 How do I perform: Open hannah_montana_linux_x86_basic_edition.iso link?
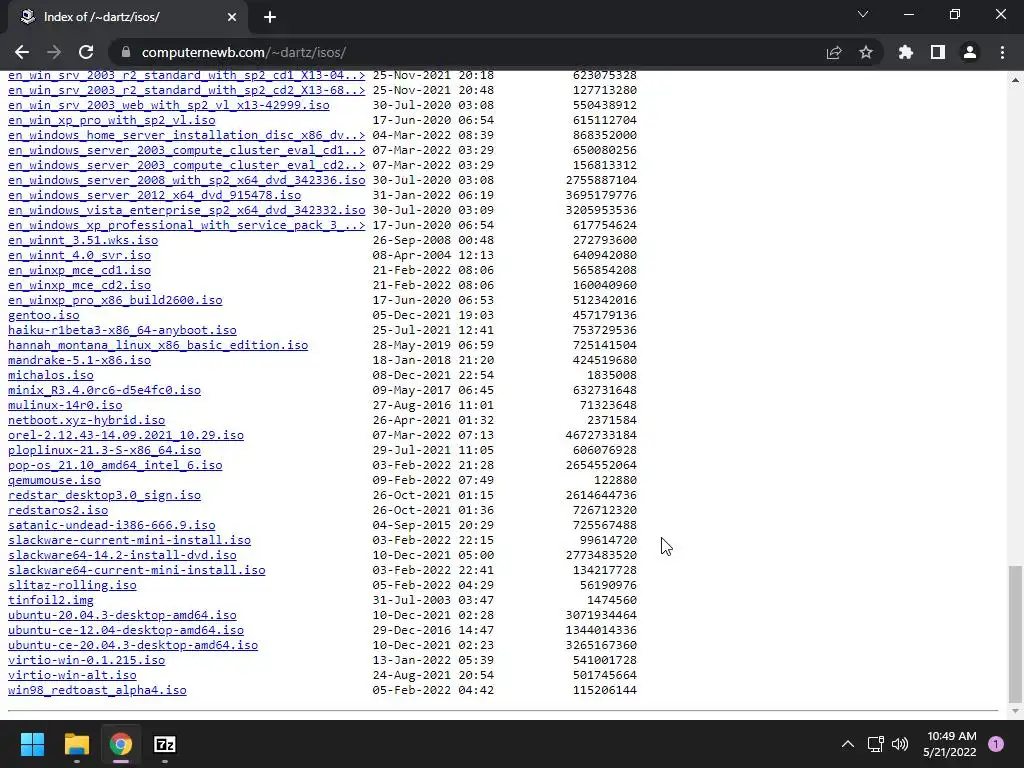(x=158, y=345)
